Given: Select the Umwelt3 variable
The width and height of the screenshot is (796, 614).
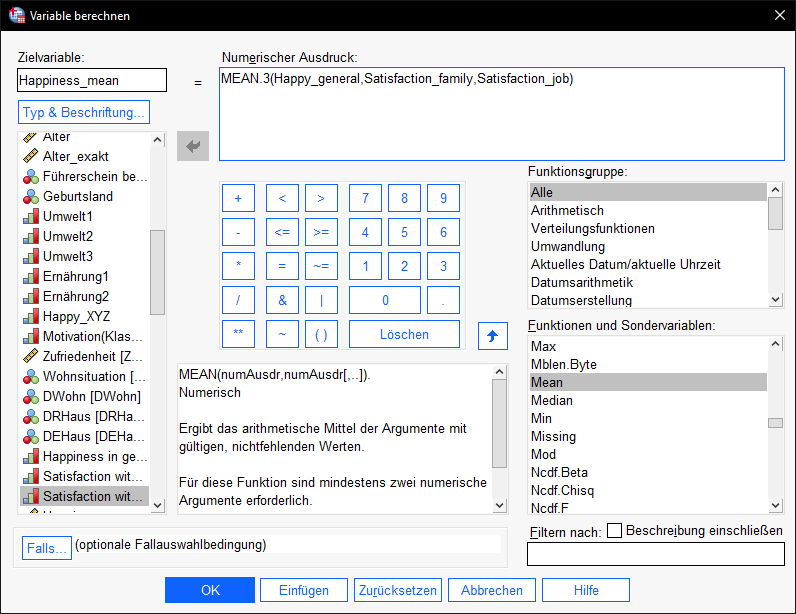Looking at the screenshot, I should 84,256.
